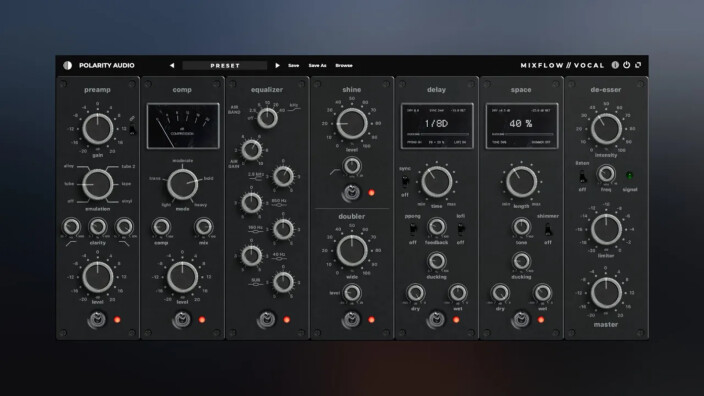Viewport: 704px width, 396px height.
Task: Click the delay display showing 1/8D
Action: click(436, 126)
